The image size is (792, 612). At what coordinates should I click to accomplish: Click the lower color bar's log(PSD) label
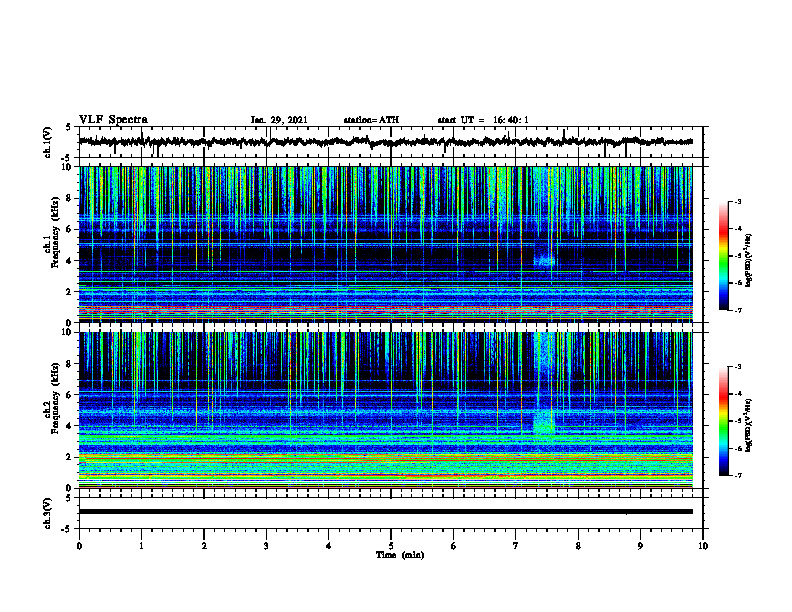749,425
